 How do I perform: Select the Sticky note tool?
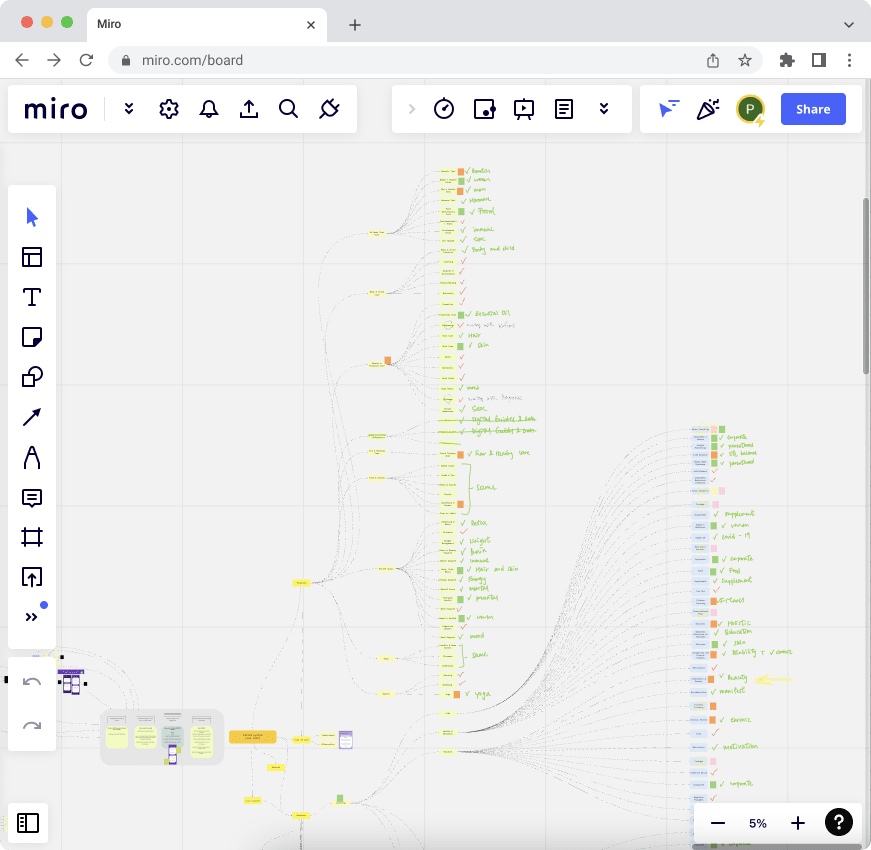[x=32, y=337]
